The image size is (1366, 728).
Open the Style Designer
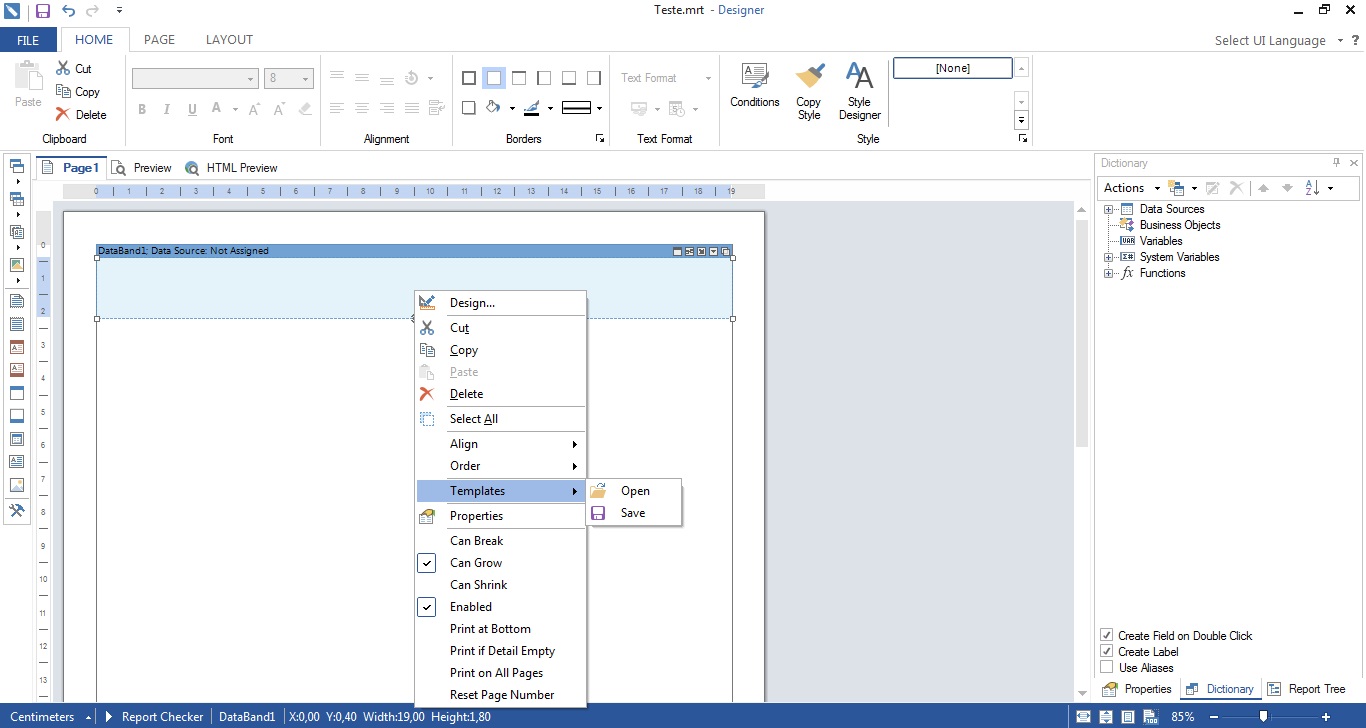click(860, 92)
